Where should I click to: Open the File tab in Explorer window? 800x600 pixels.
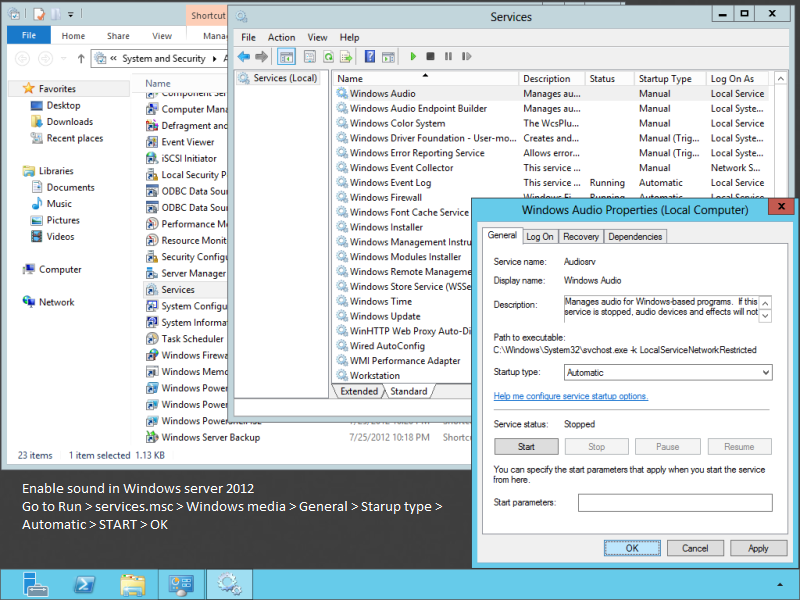tap(29, 35)
